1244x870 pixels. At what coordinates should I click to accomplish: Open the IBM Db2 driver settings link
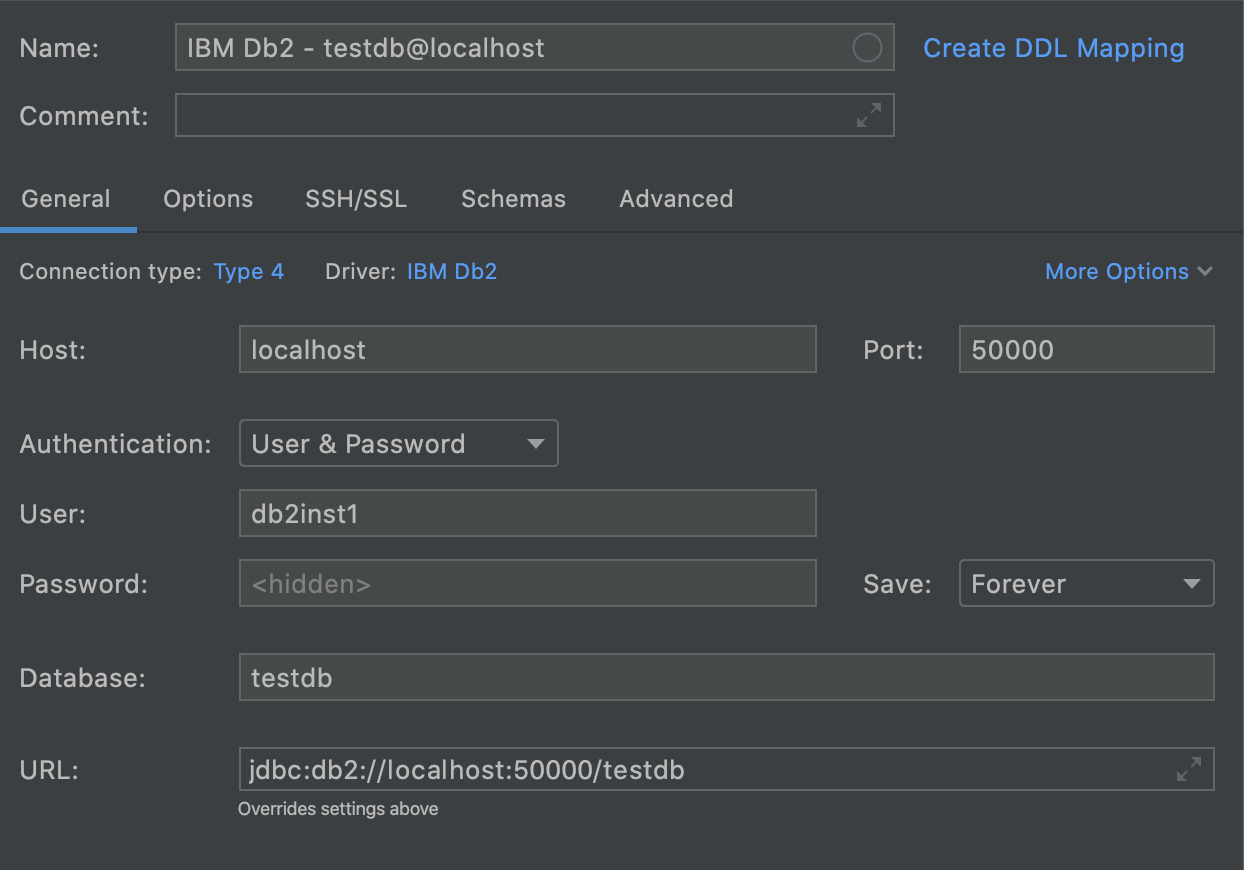pos(451,271)
